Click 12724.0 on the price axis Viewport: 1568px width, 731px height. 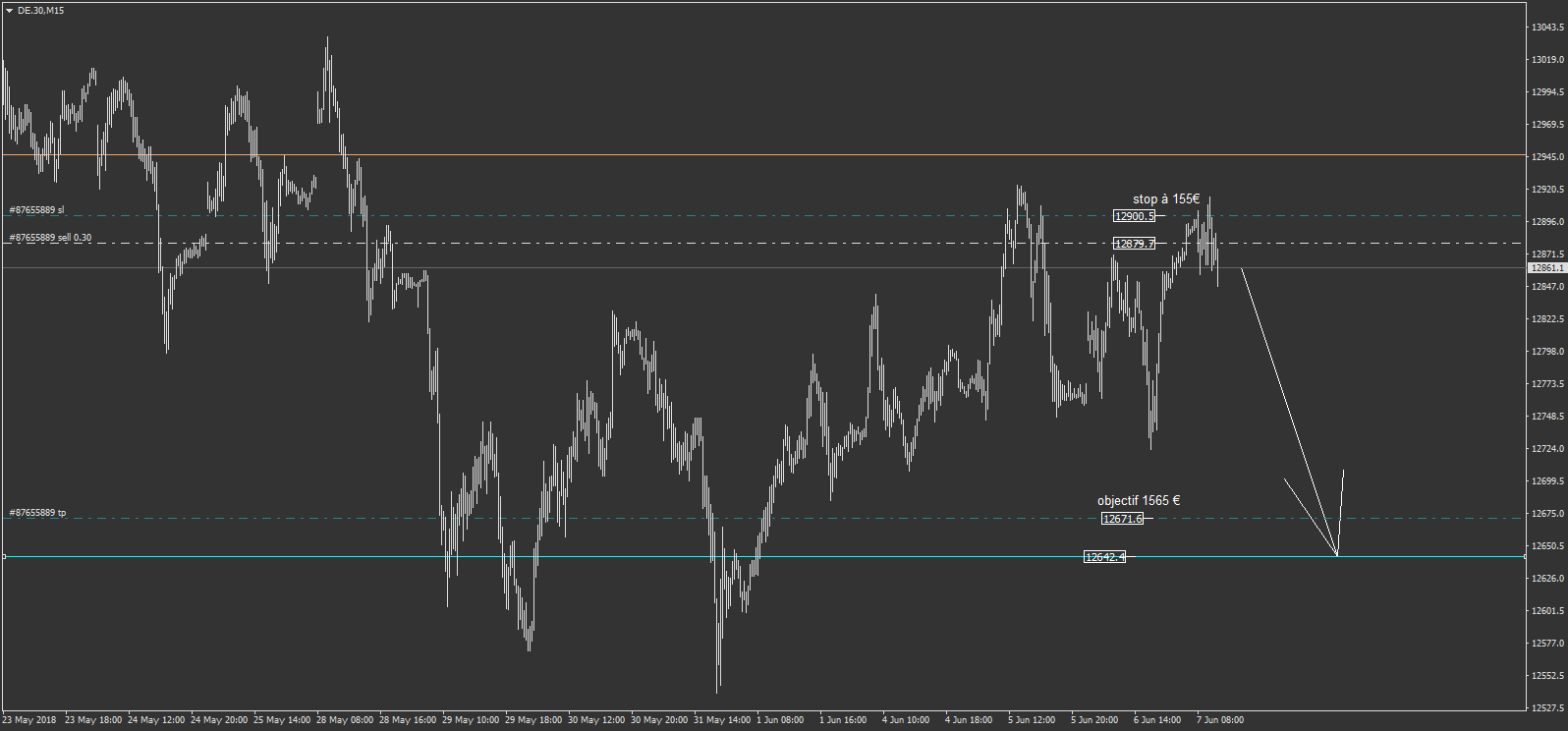pos(1547,449)
